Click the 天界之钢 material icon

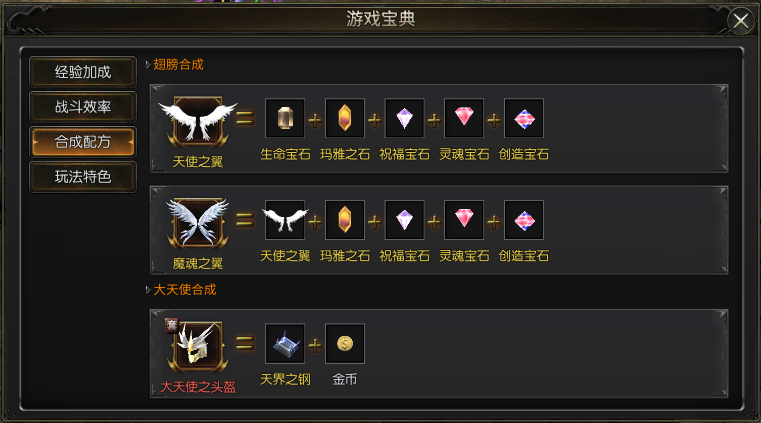(285, 343)
